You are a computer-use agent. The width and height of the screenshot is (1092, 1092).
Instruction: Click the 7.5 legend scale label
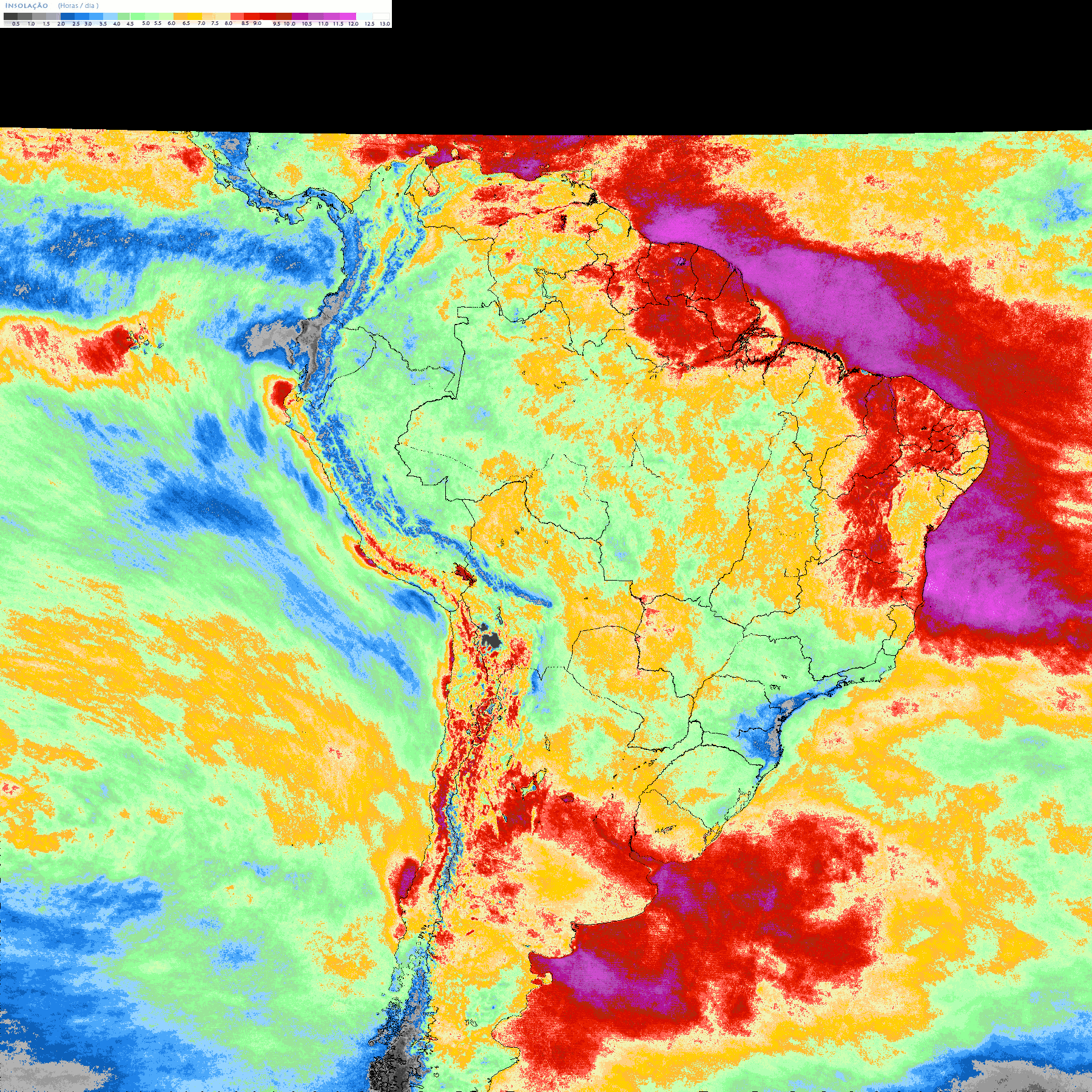click(215, 23)
